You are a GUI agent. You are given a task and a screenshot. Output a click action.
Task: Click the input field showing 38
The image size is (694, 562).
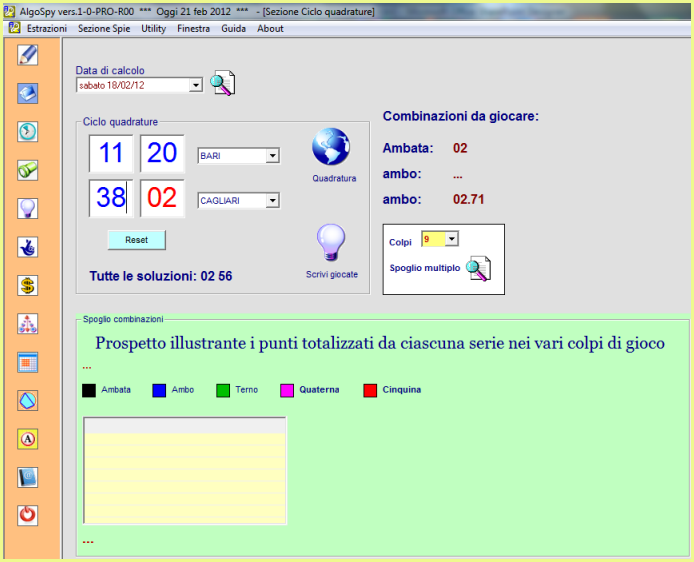pyautogui.click(x=111, y=198)
